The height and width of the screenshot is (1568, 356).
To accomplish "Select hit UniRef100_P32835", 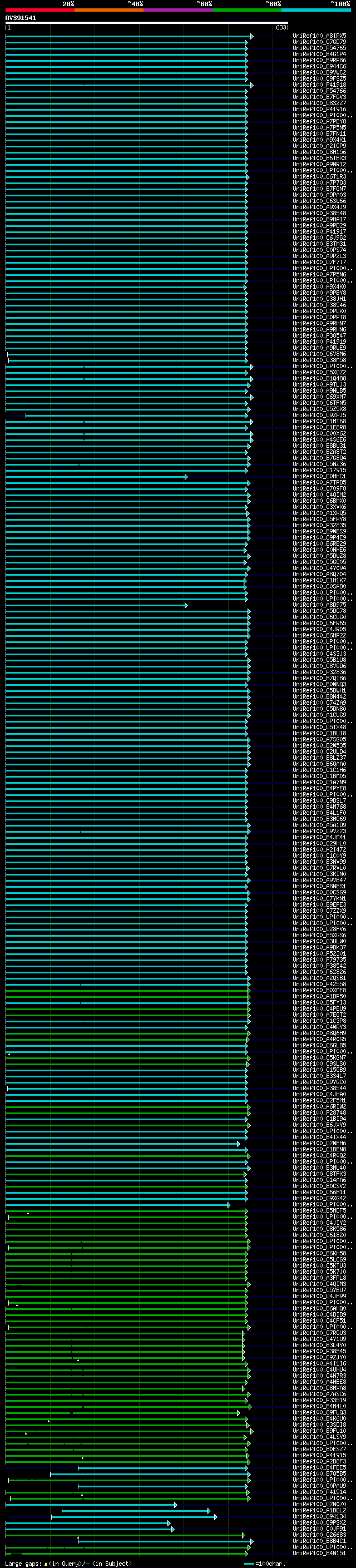I will point(319,526).
